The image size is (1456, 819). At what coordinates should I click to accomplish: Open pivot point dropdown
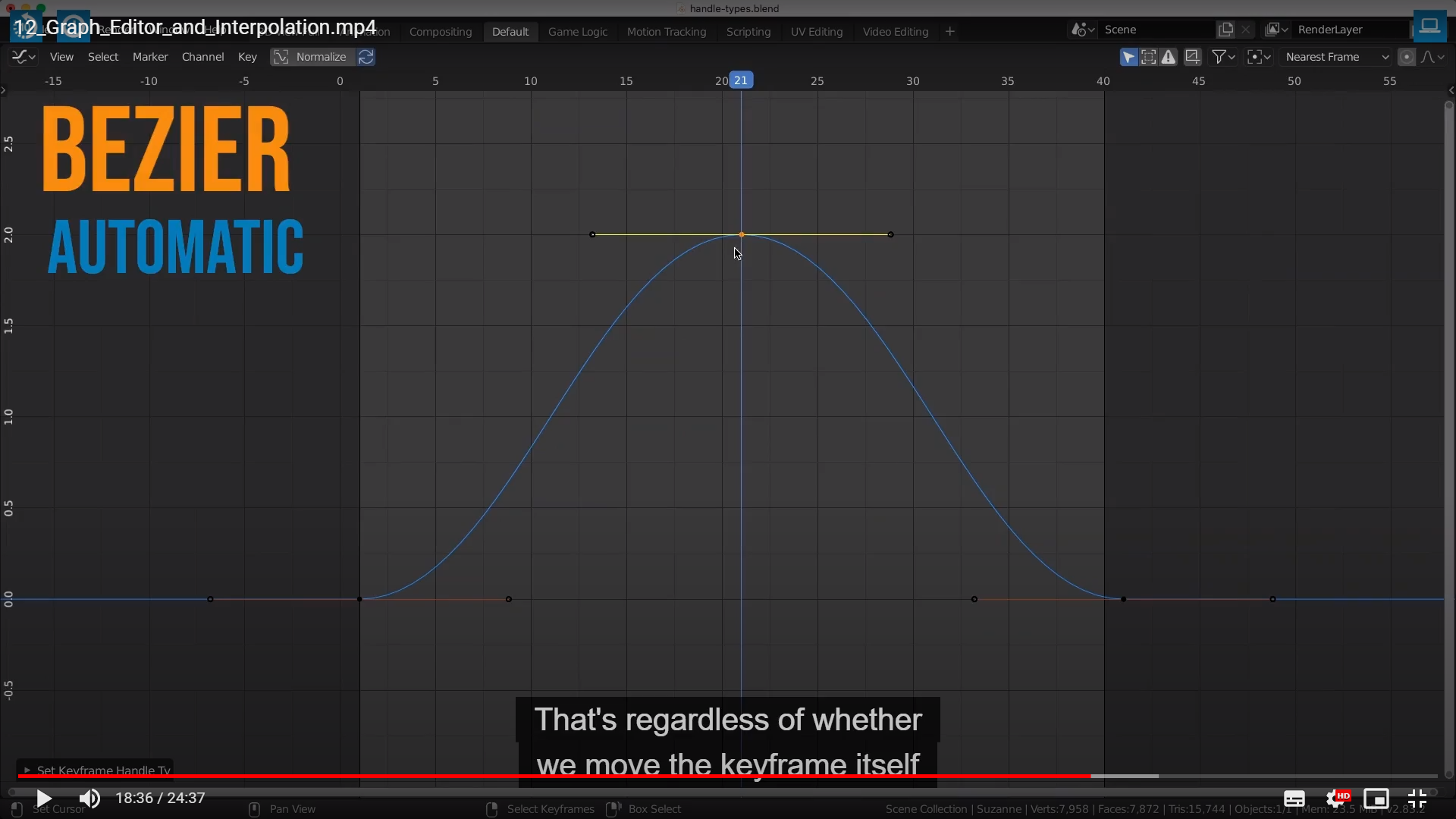tap(1259, 57)
